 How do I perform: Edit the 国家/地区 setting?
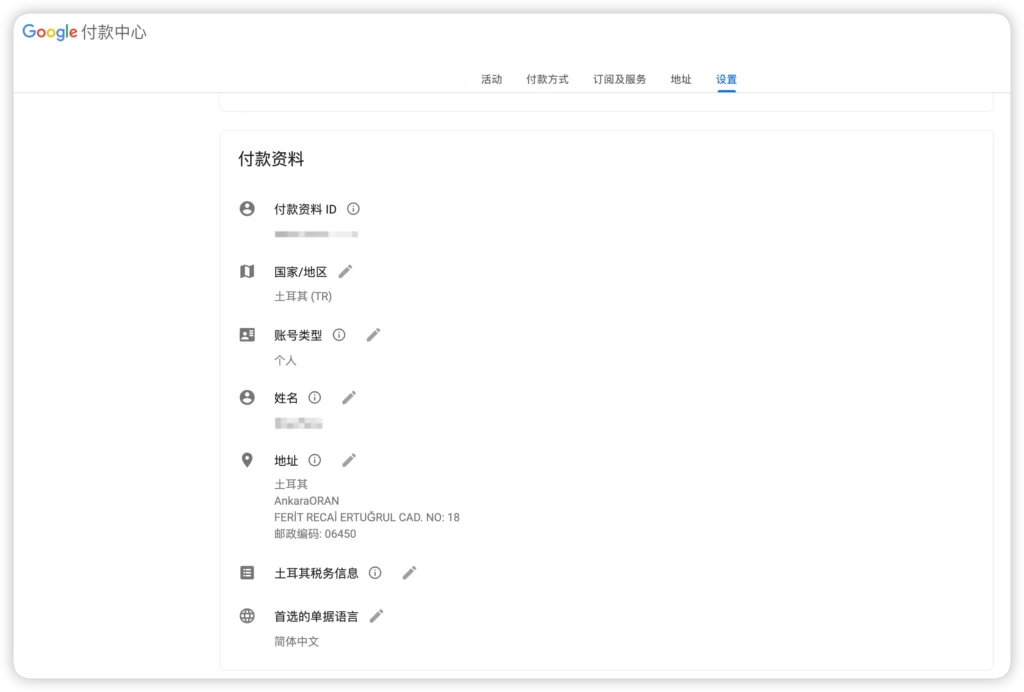345,271
